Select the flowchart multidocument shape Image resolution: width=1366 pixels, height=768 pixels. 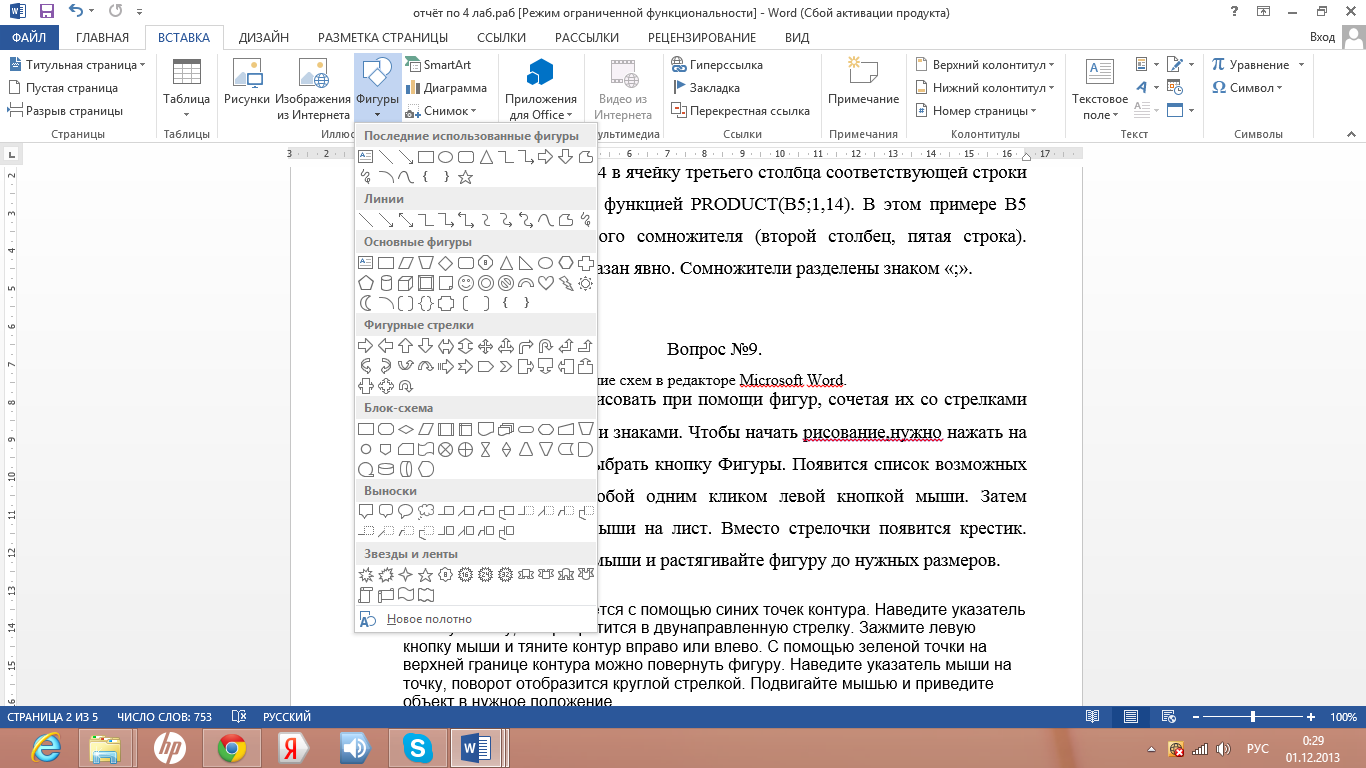point(506,429)
